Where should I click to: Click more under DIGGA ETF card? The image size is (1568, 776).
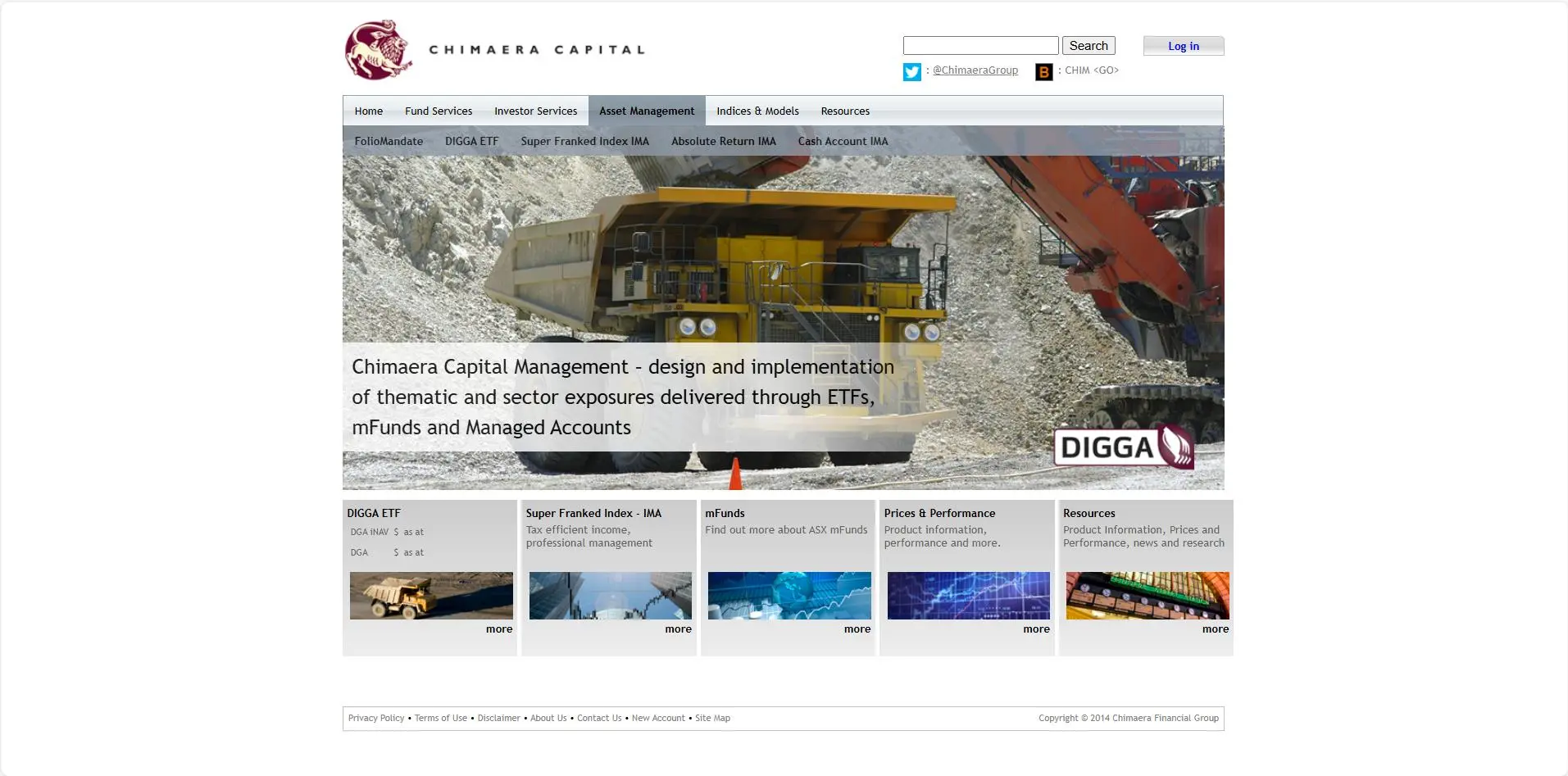(499, 629)
